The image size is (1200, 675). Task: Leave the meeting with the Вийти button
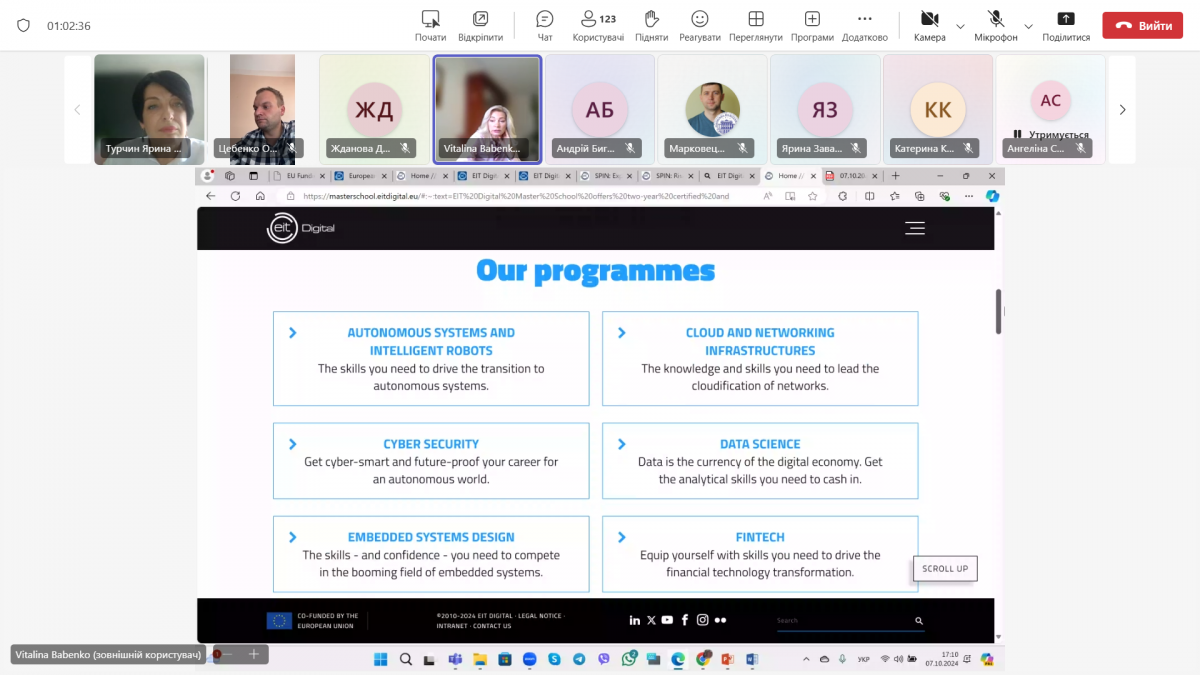pos(1142,26)
